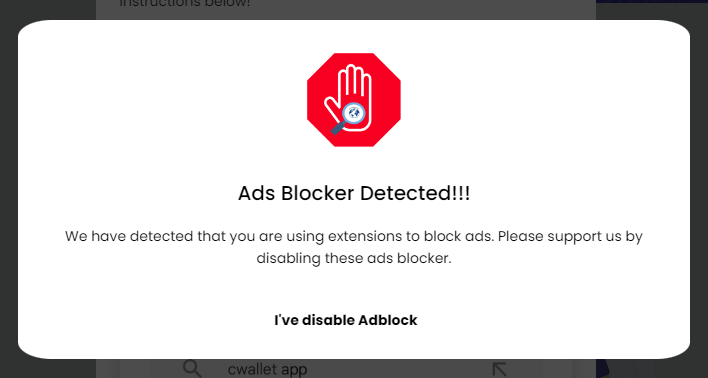708x378 pixels.
Task: Click the 'Ads Blocker Detected!!!' heading
Action: pos(354,194)
